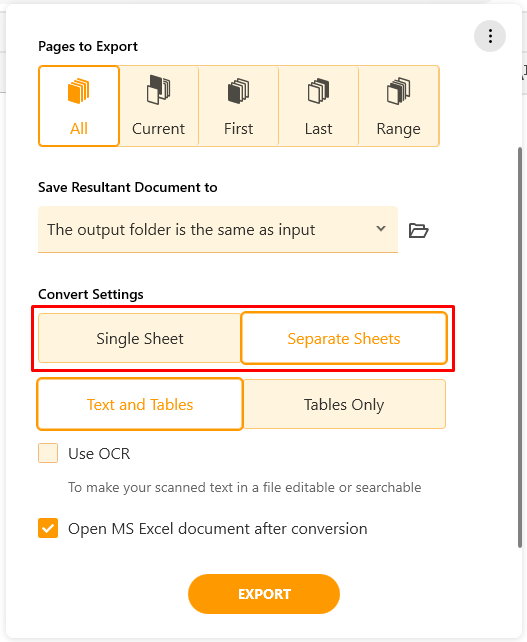Screen dimensions: 527x642
Task: Select All pages to export
Action: point(79,106)
